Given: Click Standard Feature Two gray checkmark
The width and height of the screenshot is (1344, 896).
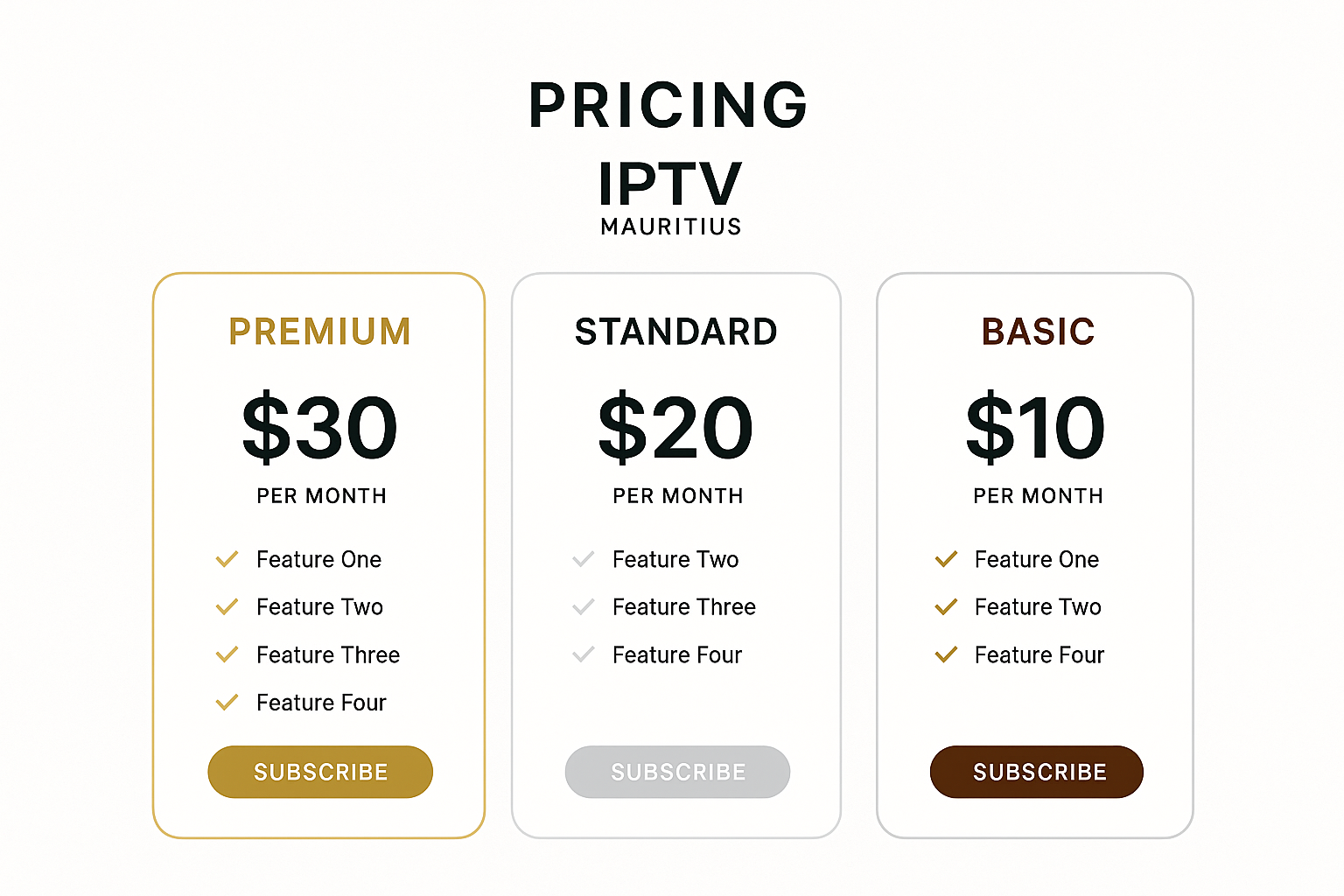Looking at the screenshot, I should [x=584, y=559].
